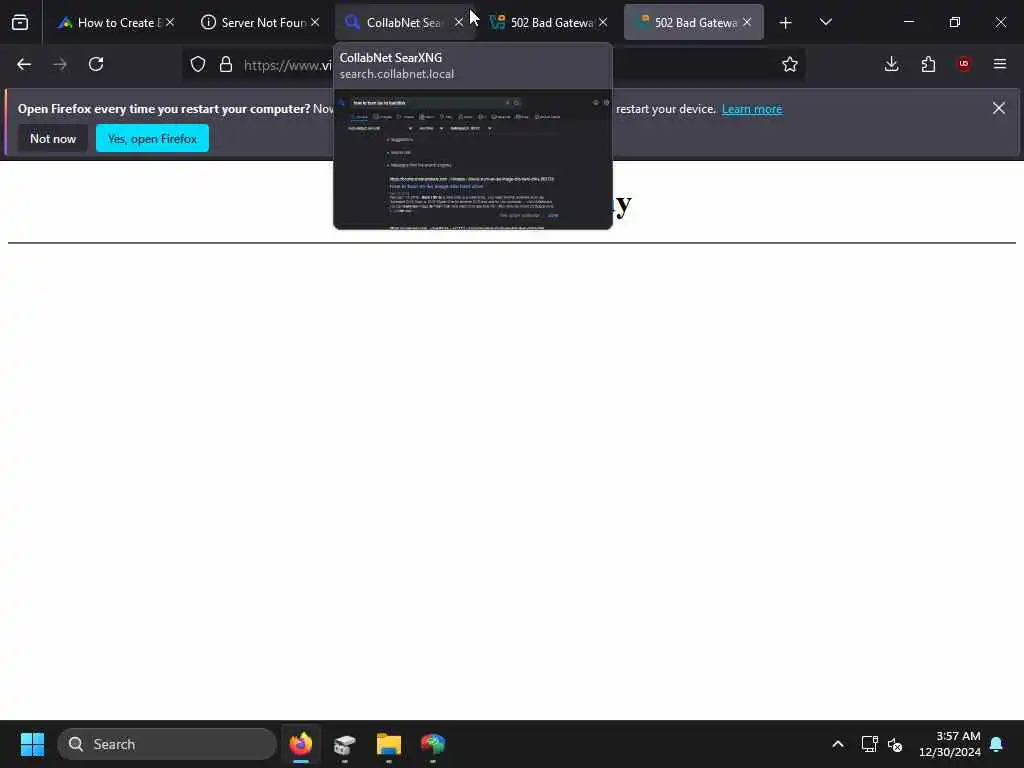Open the Firefox application menu
The width and height of the screenshot is (1024, 768).
(1000, 64)
